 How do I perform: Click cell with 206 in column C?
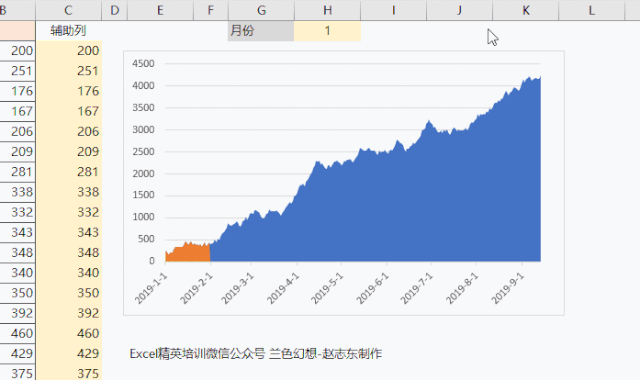pos(69,131)
